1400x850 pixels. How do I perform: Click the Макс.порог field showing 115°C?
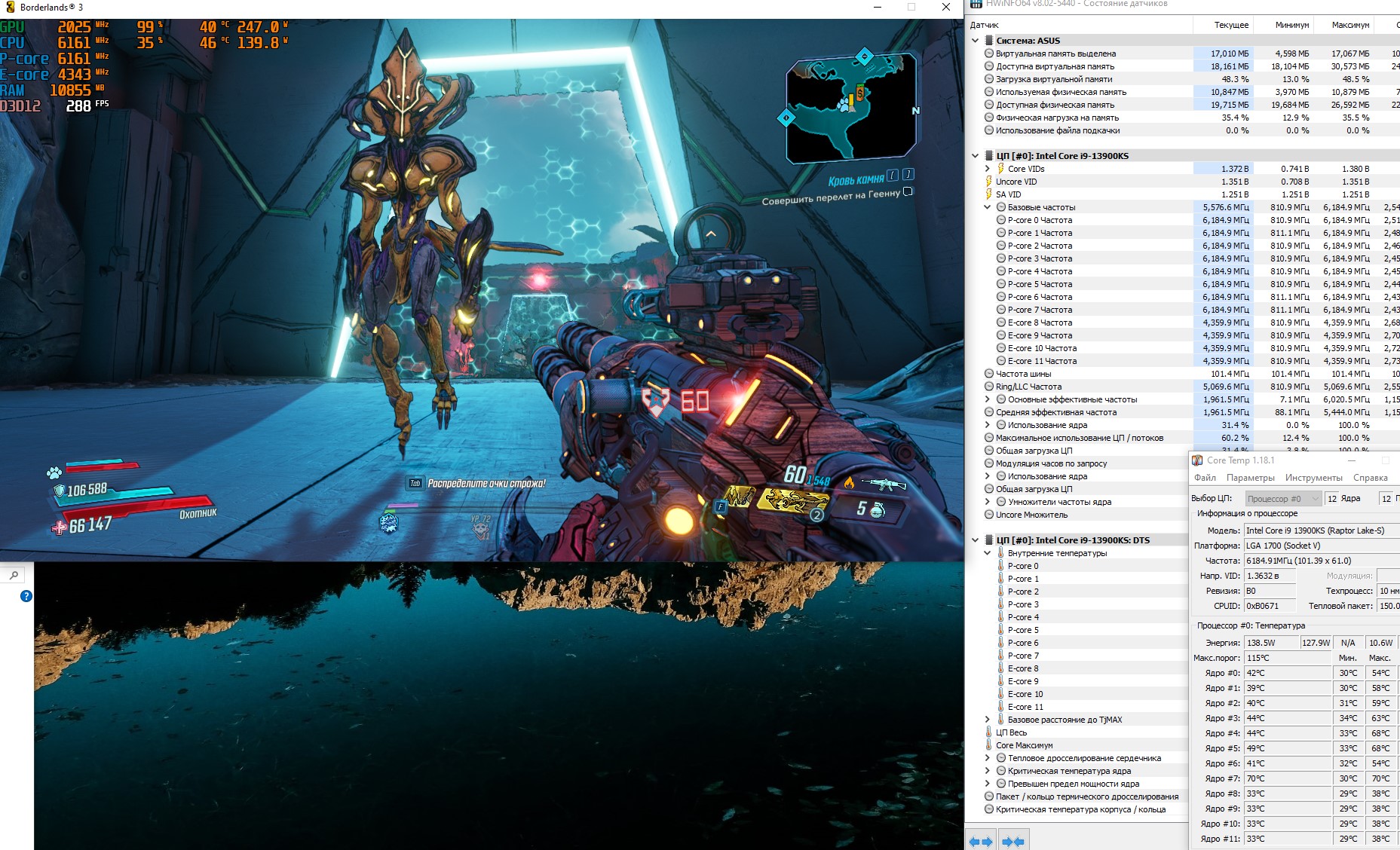point(1288,658)
